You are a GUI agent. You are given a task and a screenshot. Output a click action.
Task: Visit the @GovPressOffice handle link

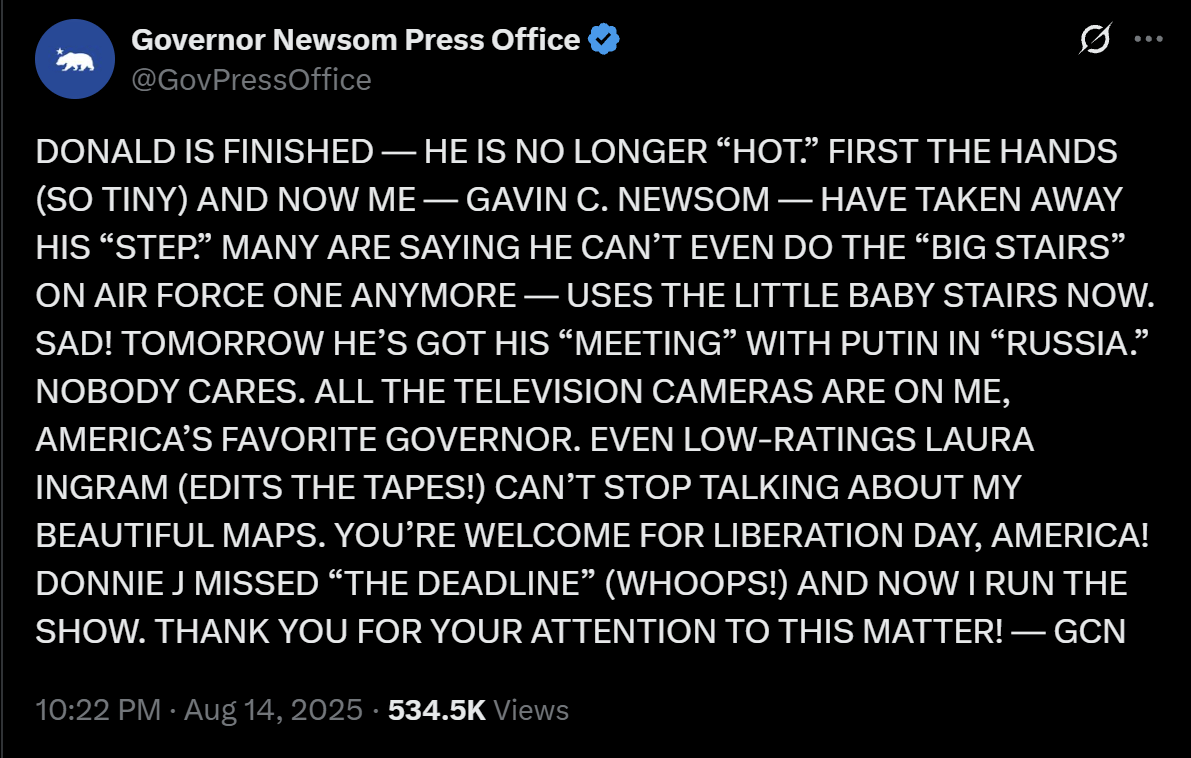(251, 80)
